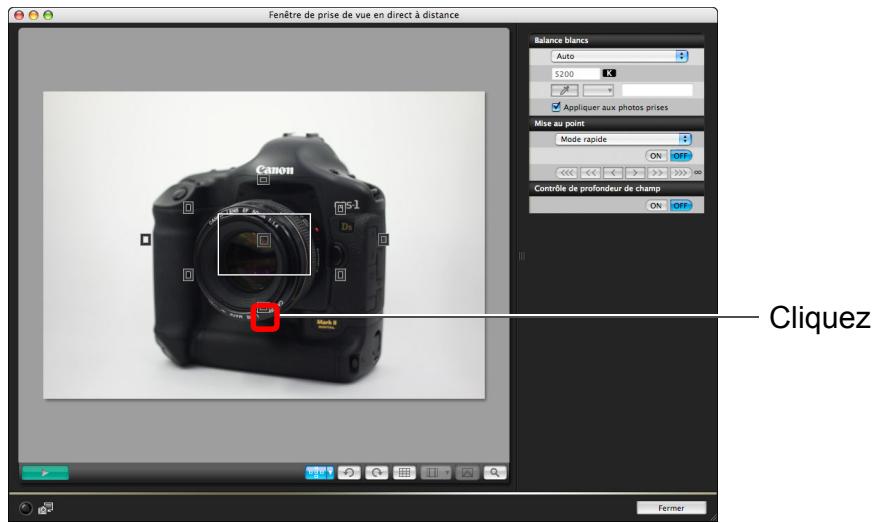Click the Fermer button

click(671, 508)
